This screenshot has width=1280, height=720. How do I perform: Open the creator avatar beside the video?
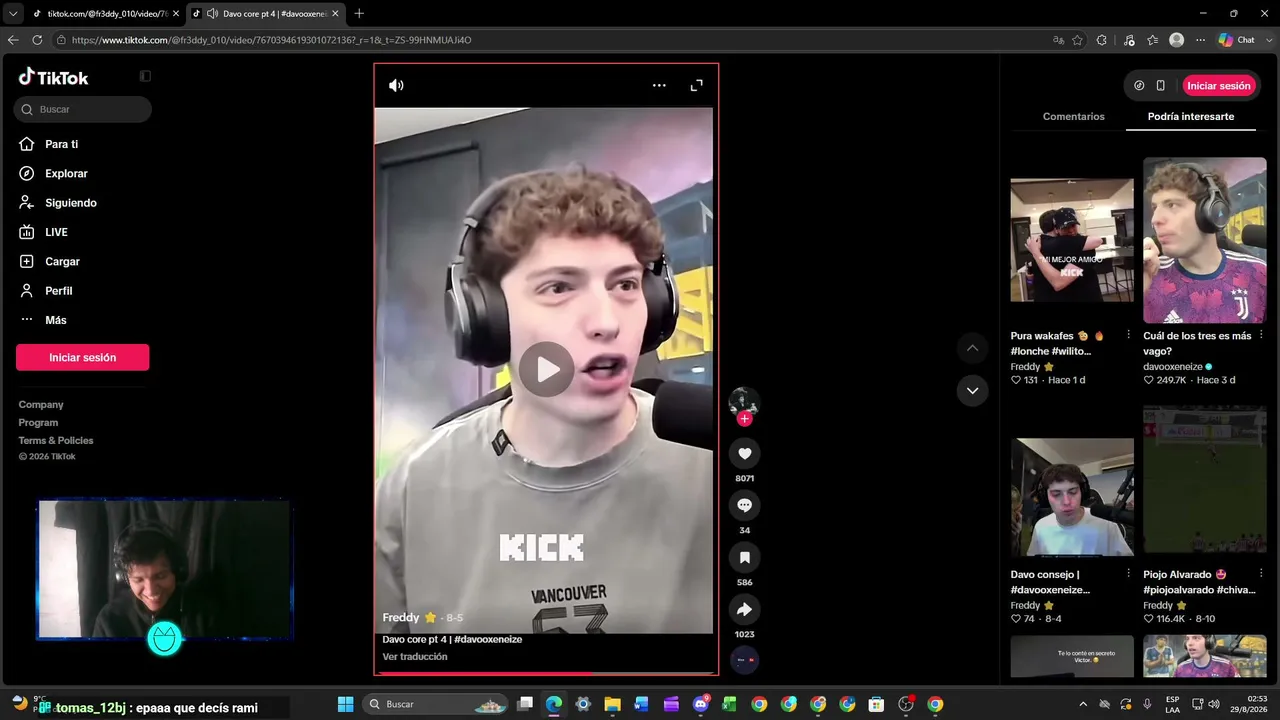pyautogui.click(x=744, y=401)
